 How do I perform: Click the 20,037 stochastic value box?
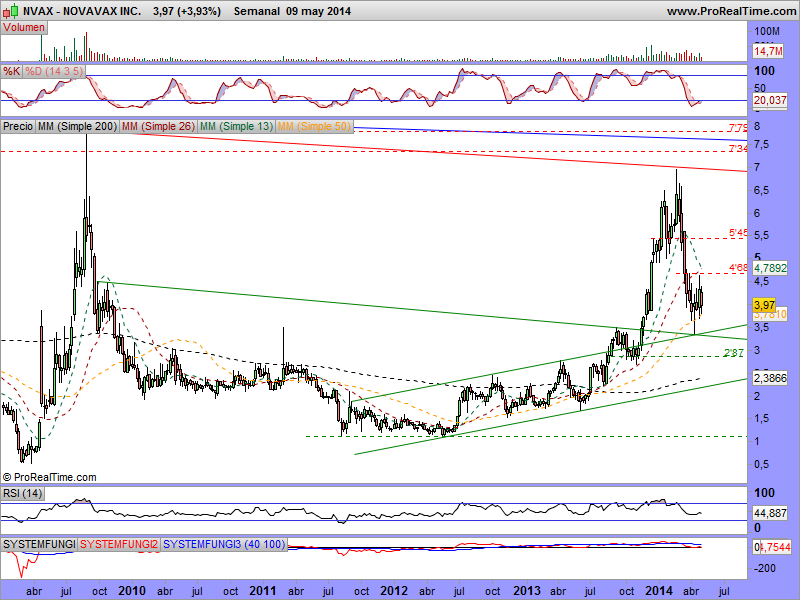click(770, 101)
